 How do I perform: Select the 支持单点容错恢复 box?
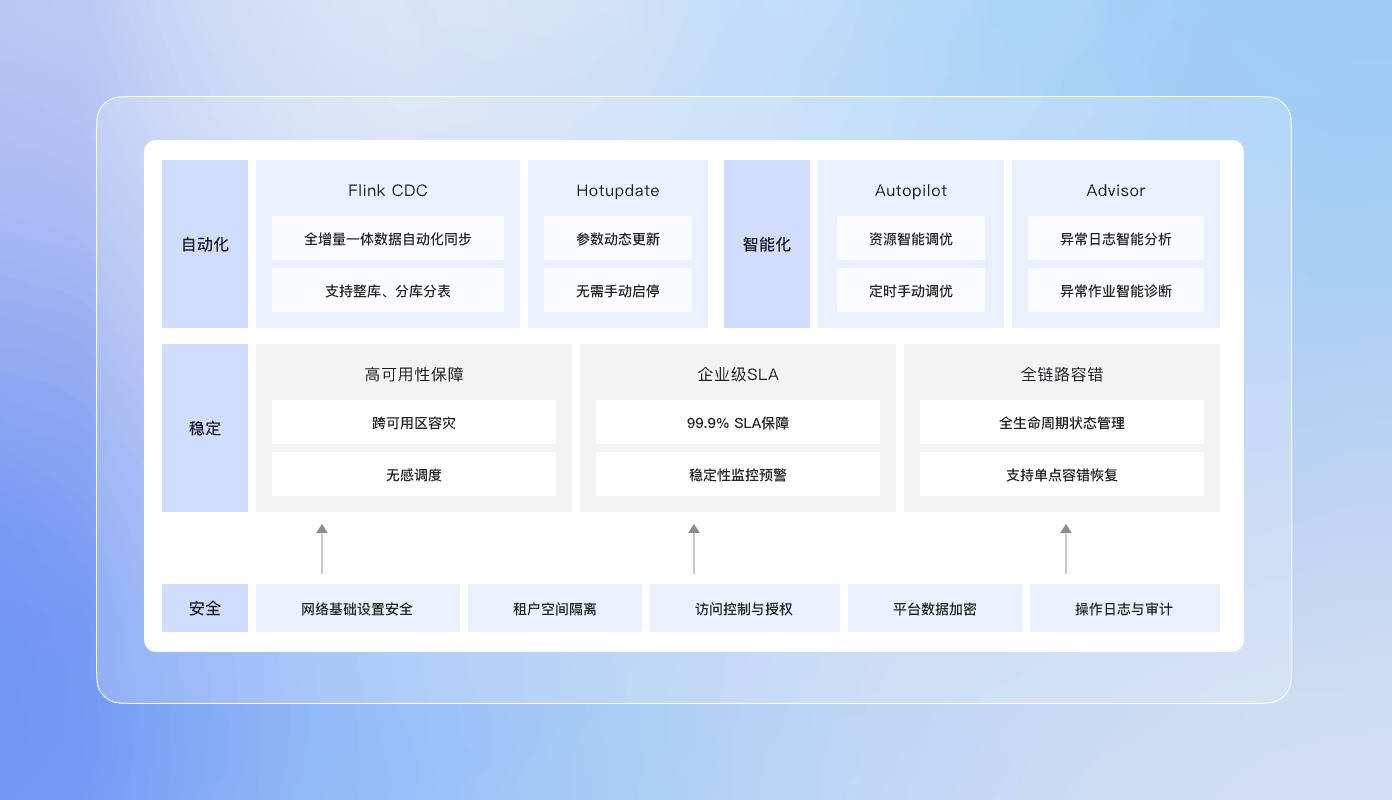[1062, 475]
